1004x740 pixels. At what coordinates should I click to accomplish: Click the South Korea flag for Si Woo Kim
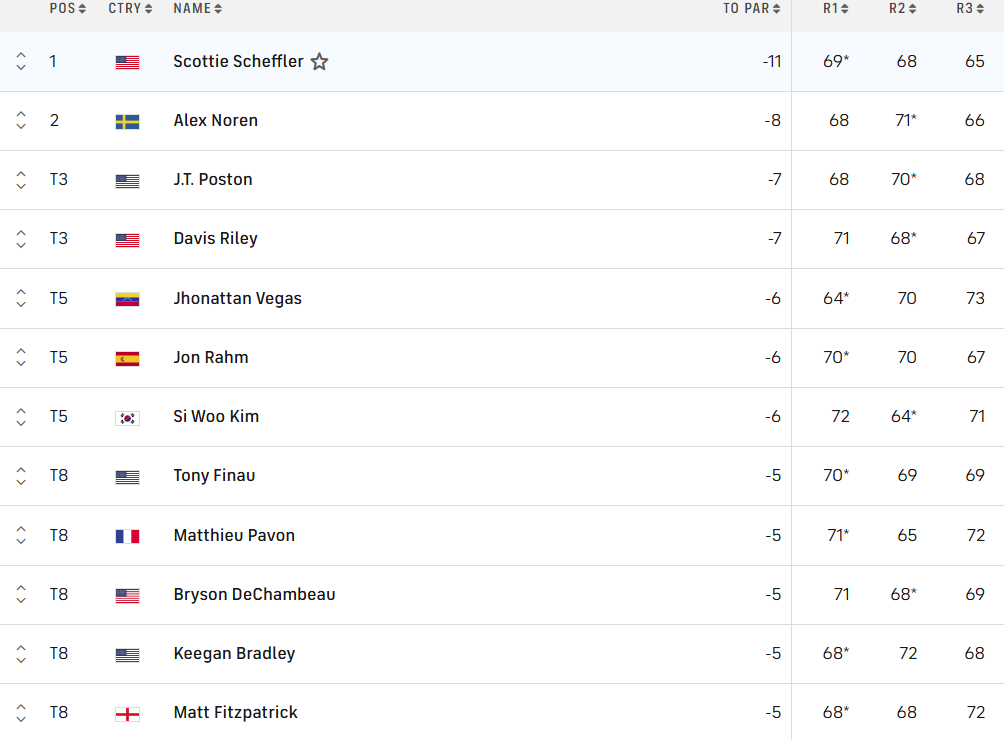(126, 416)
